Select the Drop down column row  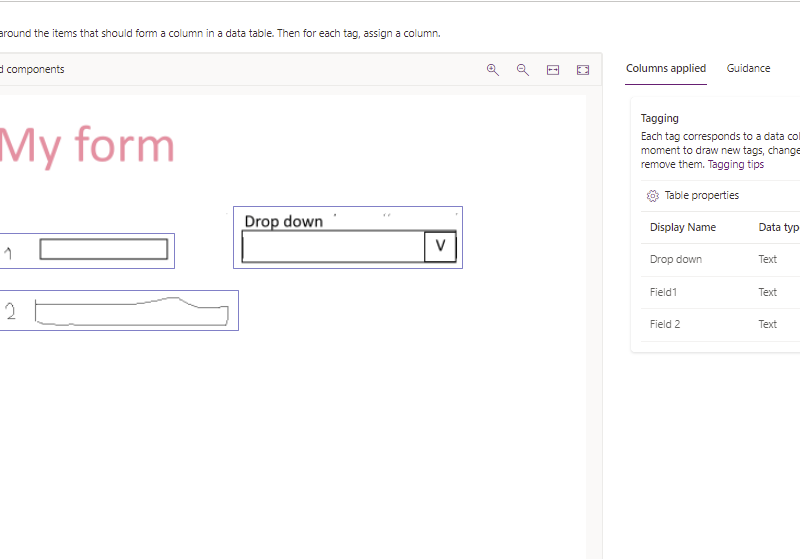pos(720,260)
